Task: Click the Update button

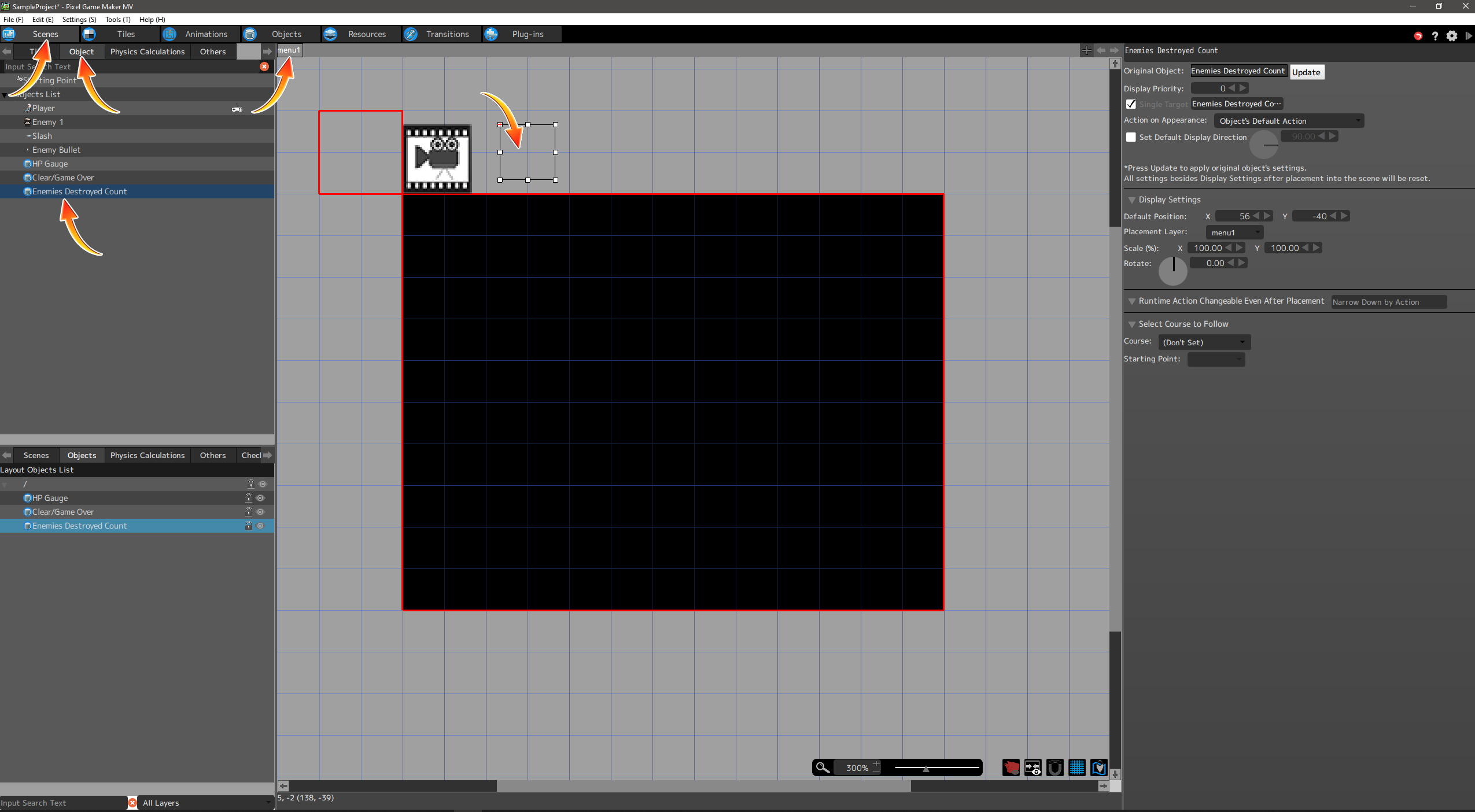Action: tap(1306, 72)
